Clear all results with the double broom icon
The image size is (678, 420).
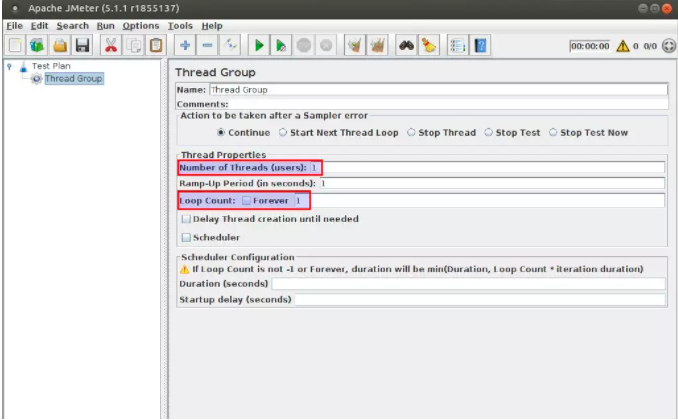pyautogui.click(x=377, y=45)
